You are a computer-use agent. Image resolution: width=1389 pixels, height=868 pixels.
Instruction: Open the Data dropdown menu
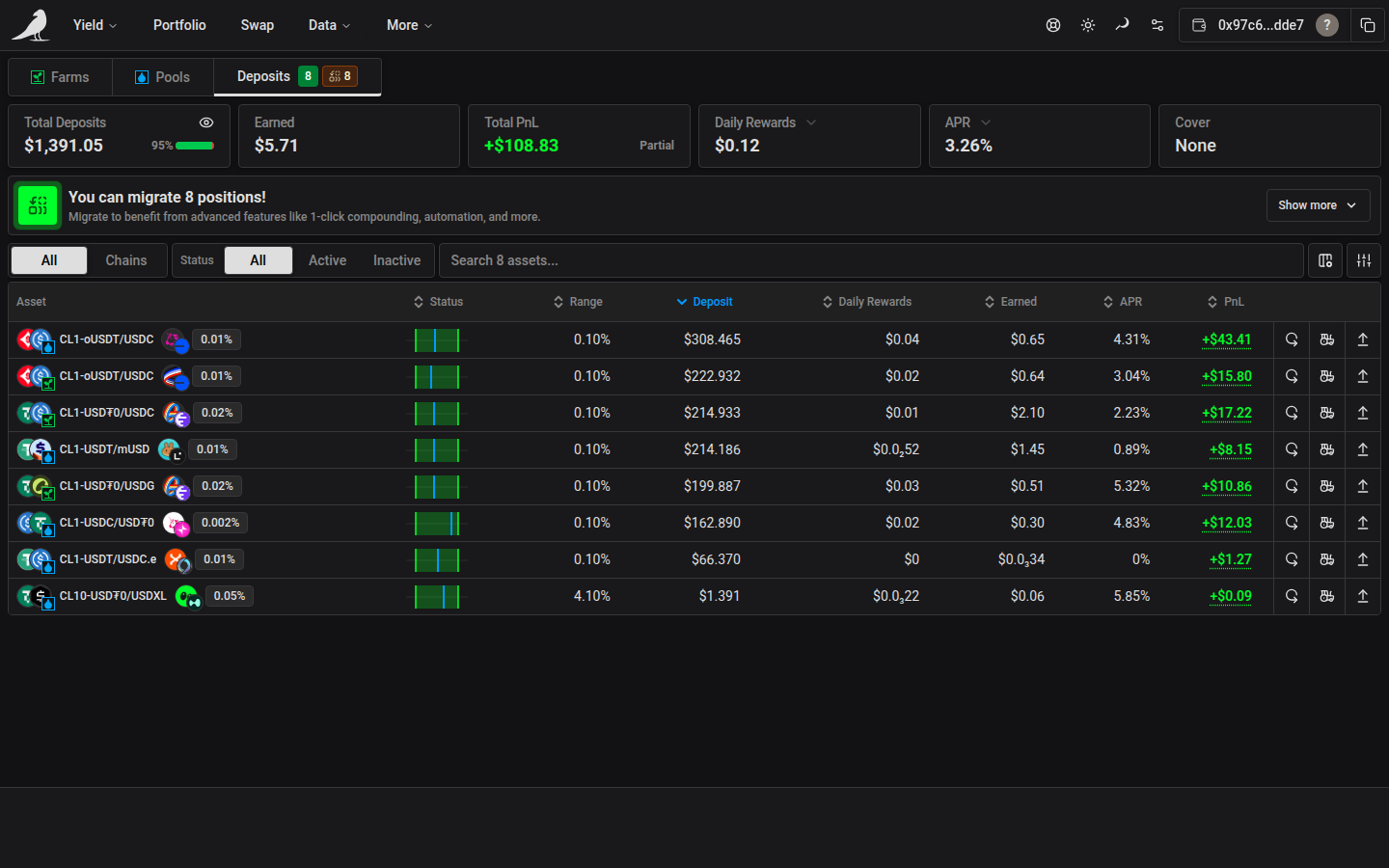[x=329, y=25]
